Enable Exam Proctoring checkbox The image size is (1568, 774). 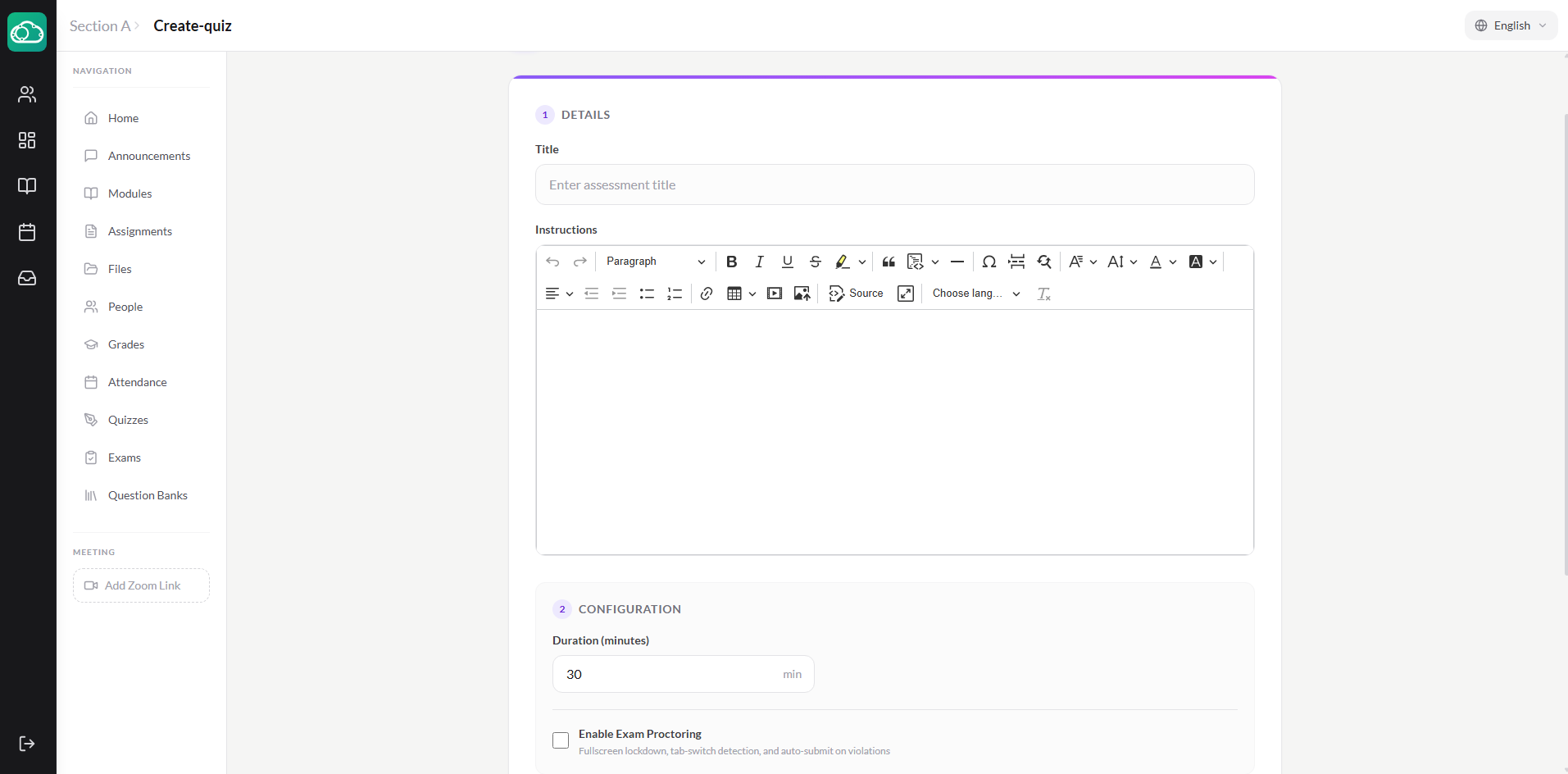click(x=561, y=740)
